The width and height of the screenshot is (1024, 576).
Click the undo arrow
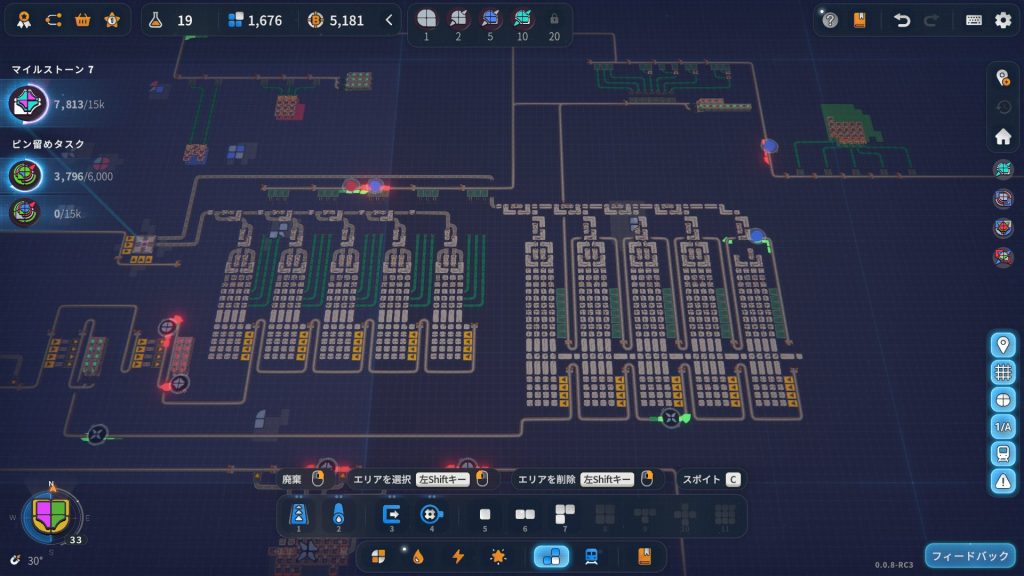(x=902, y=20)
